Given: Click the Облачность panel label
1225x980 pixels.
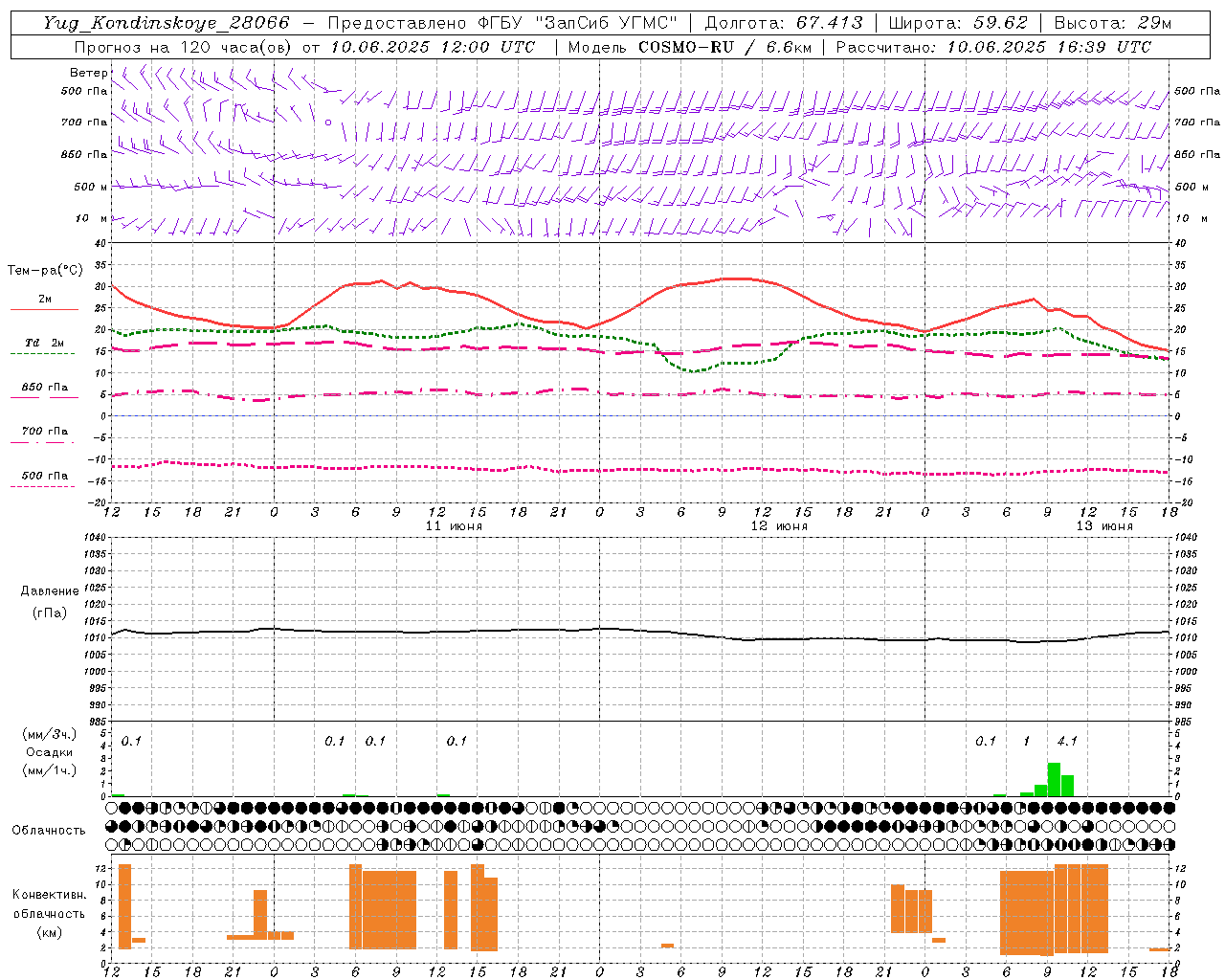Looking at the screenshot, I should [49, 831].
